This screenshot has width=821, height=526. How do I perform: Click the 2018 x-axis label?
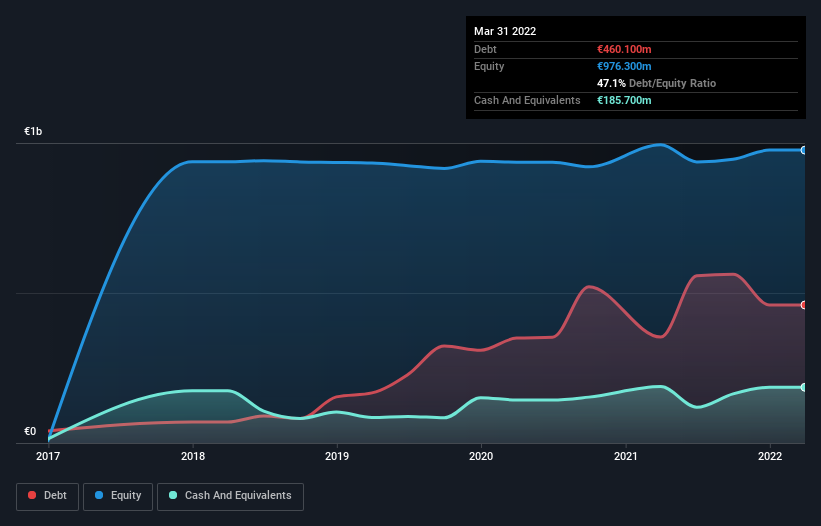193,456
